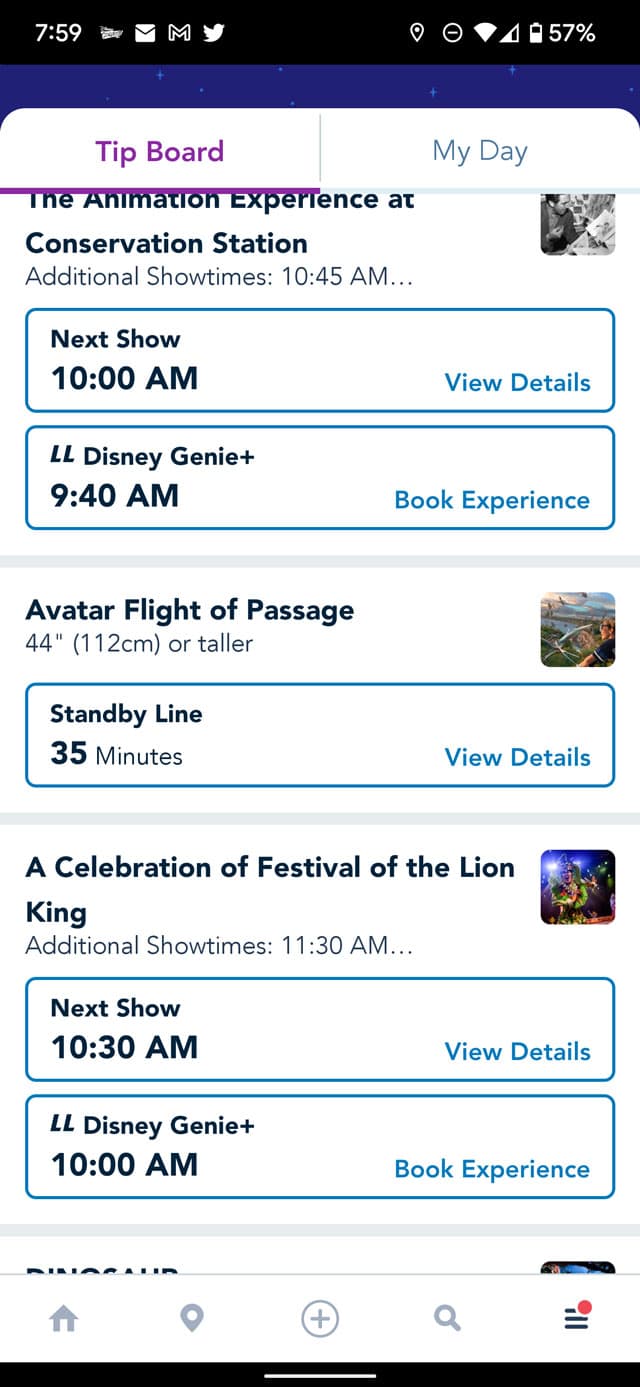Tap the plus circle add icon
Image resolution: width=640 pixels, height=1387 pixels.
click(x=320, y=1319)
